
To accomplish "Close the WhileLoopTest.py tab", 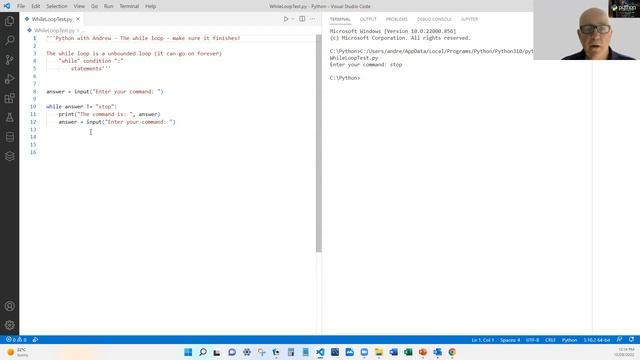I will tap(78, 19).
